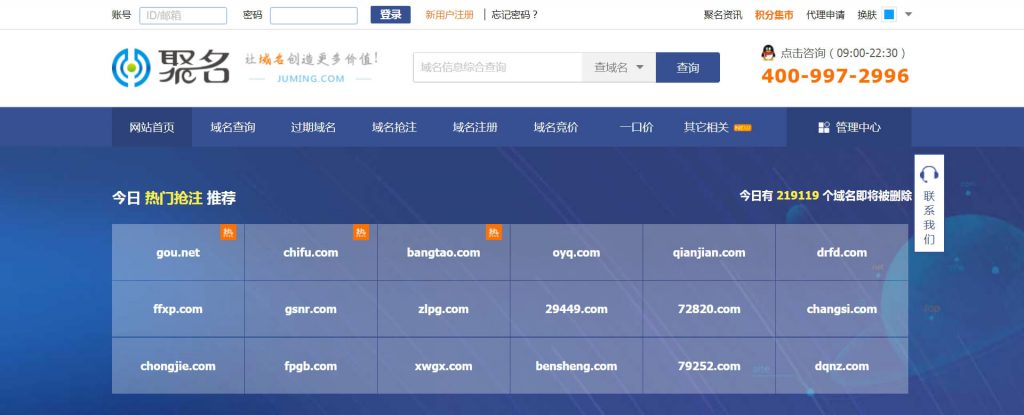Click the QQ penguin consultation icon
Viewport: 1024px width, 415px height.
point(769,53)
